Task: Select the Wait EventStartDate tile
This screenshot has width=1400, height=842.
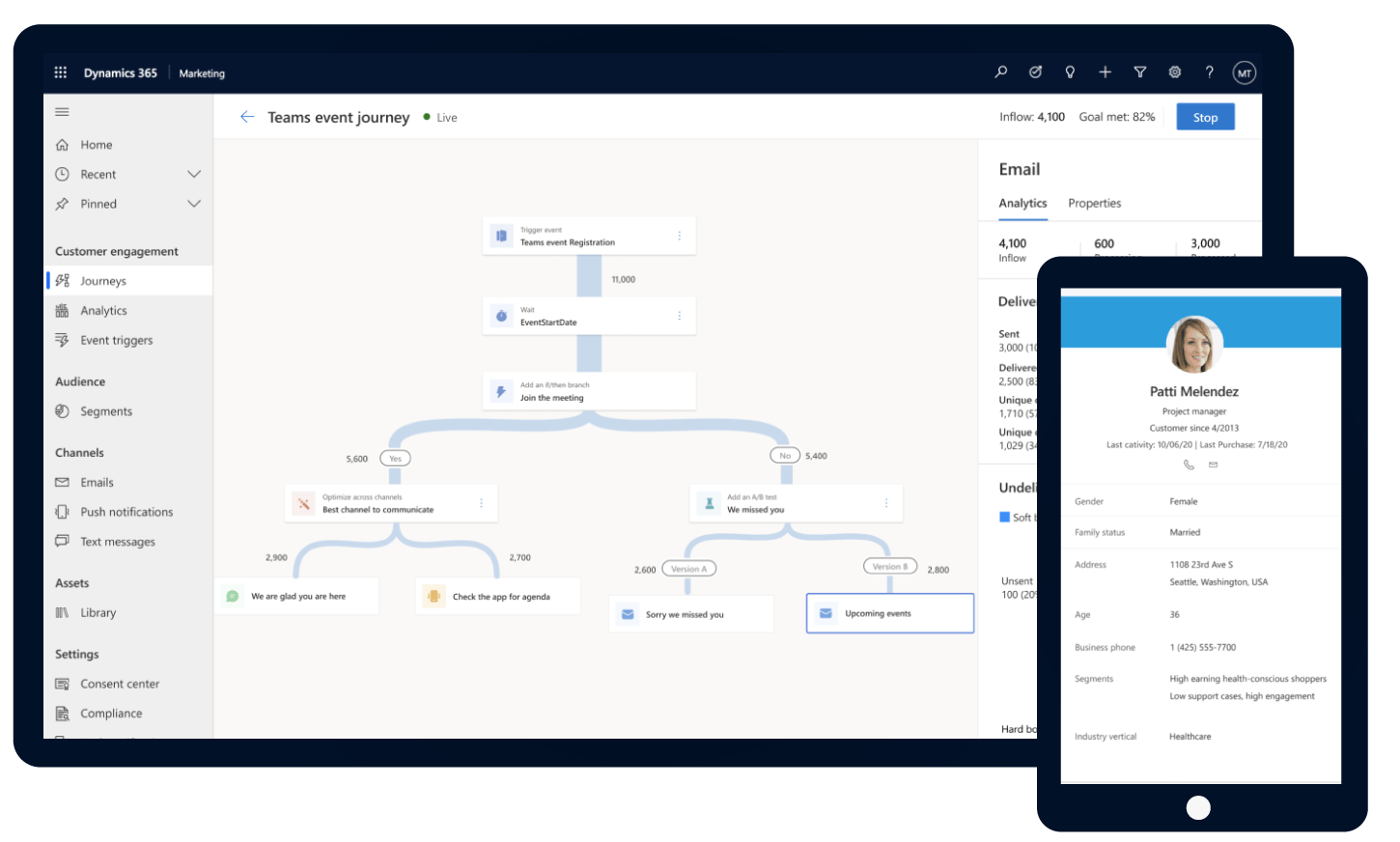Action: 589,316
